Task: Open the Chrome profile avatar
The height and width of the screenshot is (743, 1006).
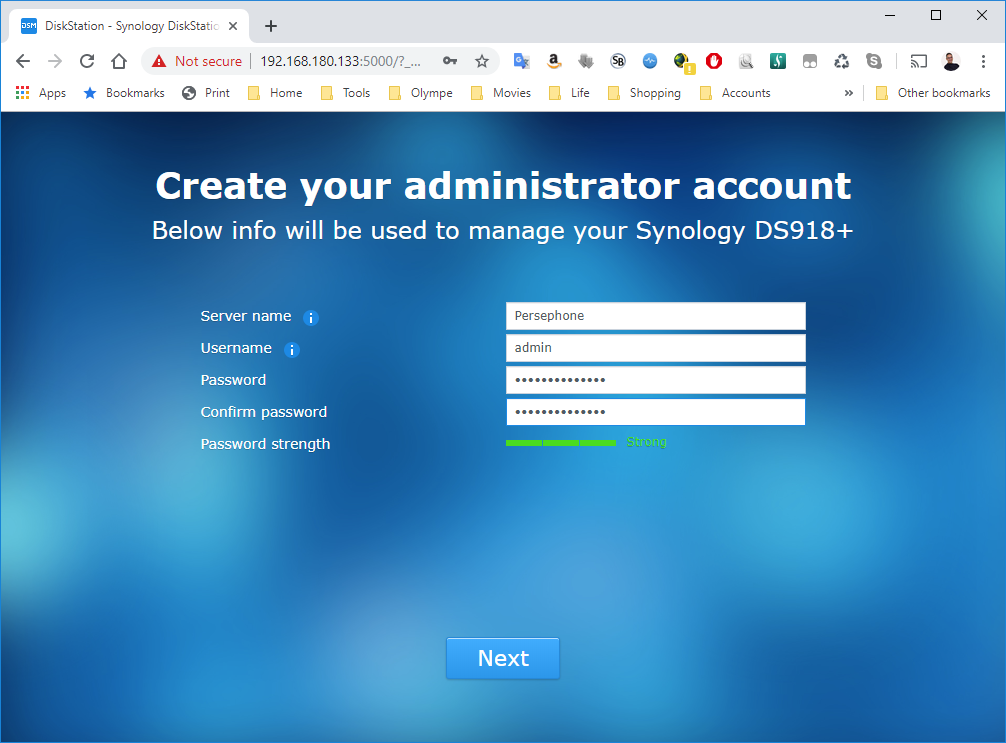Action: coord(951,61)
